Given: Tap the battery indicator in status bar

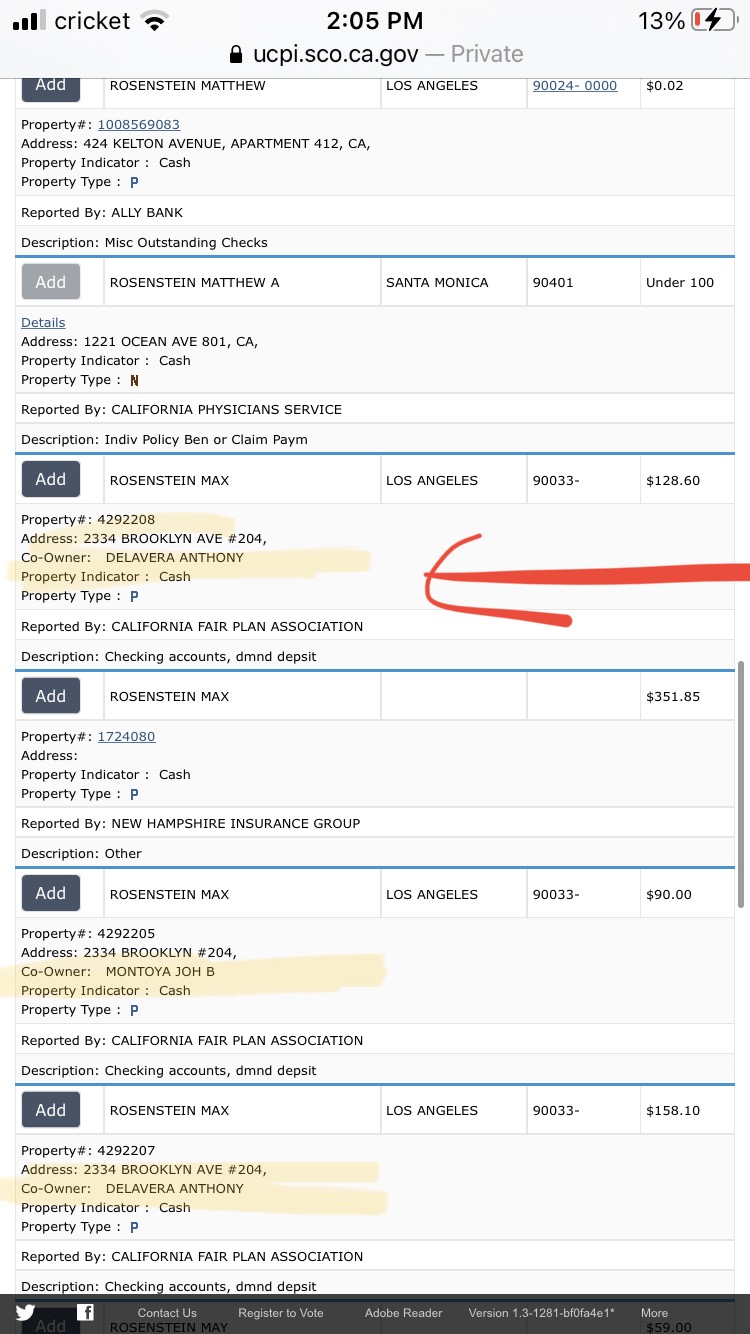Looking at the screenshot, I should tap(714, 20).
